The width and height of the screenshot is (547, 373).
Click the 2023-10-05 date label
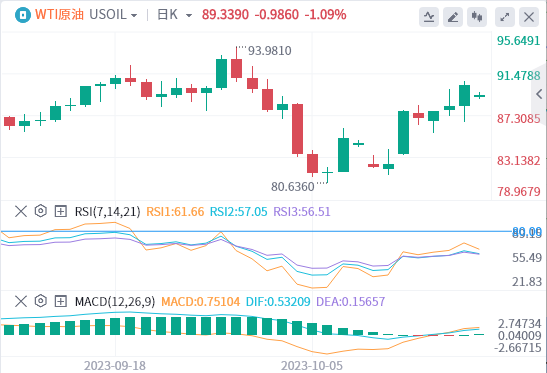(x=312, y=366)
